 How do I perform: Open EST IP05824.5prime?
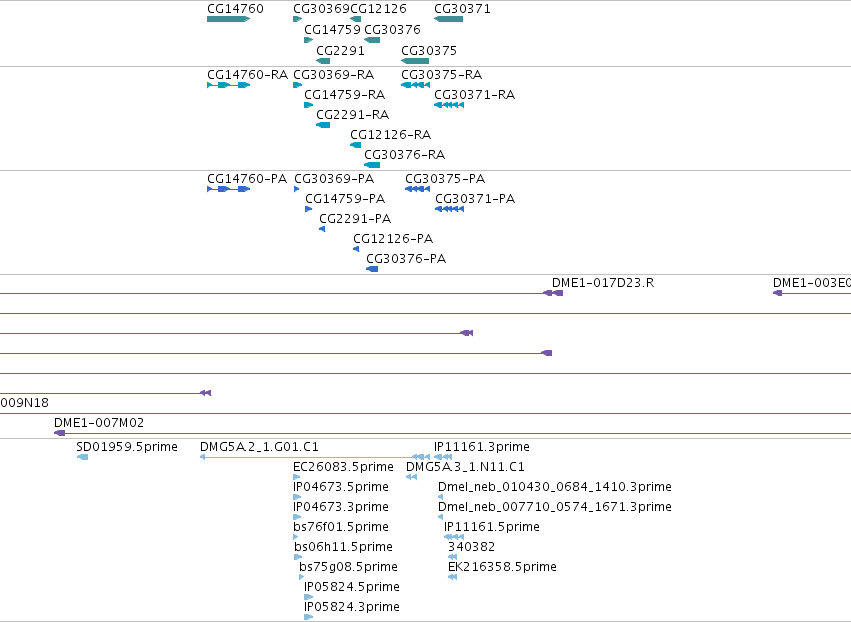click(352, 587)
